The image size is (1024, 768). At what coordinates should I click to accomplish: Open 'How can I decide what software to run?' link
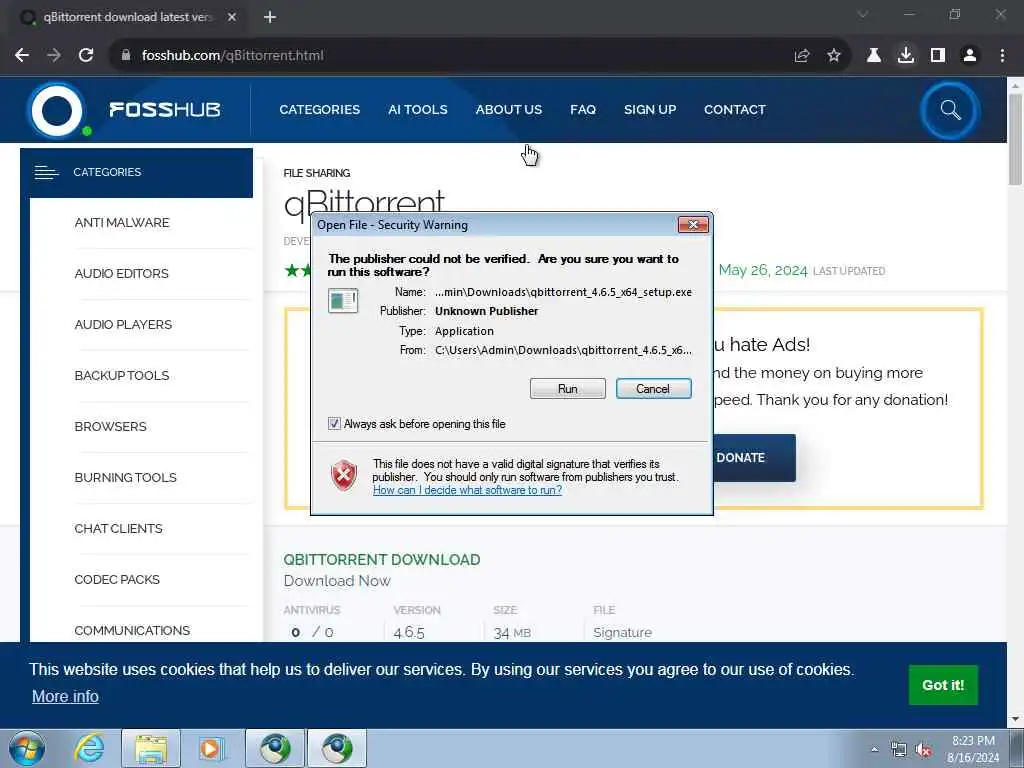[x=468, y=490]
